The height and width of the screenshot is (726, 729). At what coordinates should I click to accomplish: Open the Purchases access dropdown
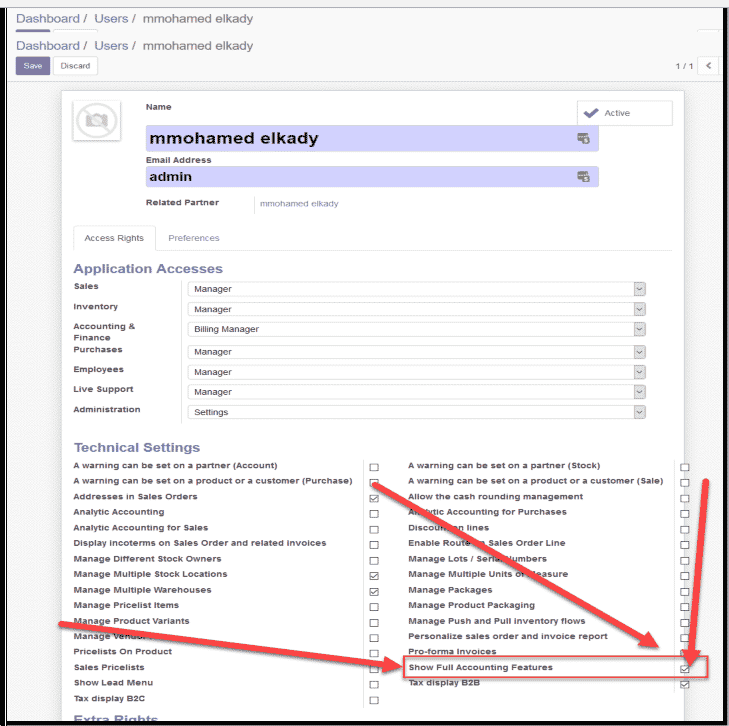(x=416, y=352)
